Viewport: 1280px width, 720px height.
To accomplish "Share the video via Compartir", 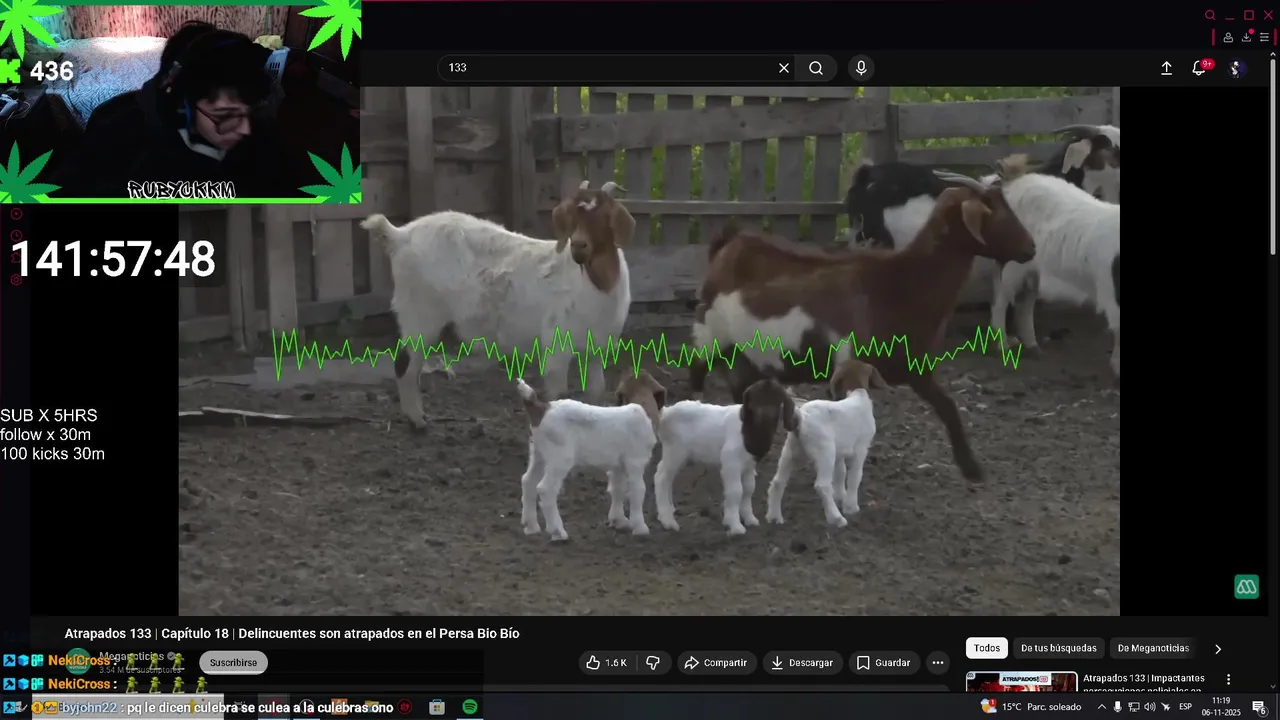I will click(715, 662).
